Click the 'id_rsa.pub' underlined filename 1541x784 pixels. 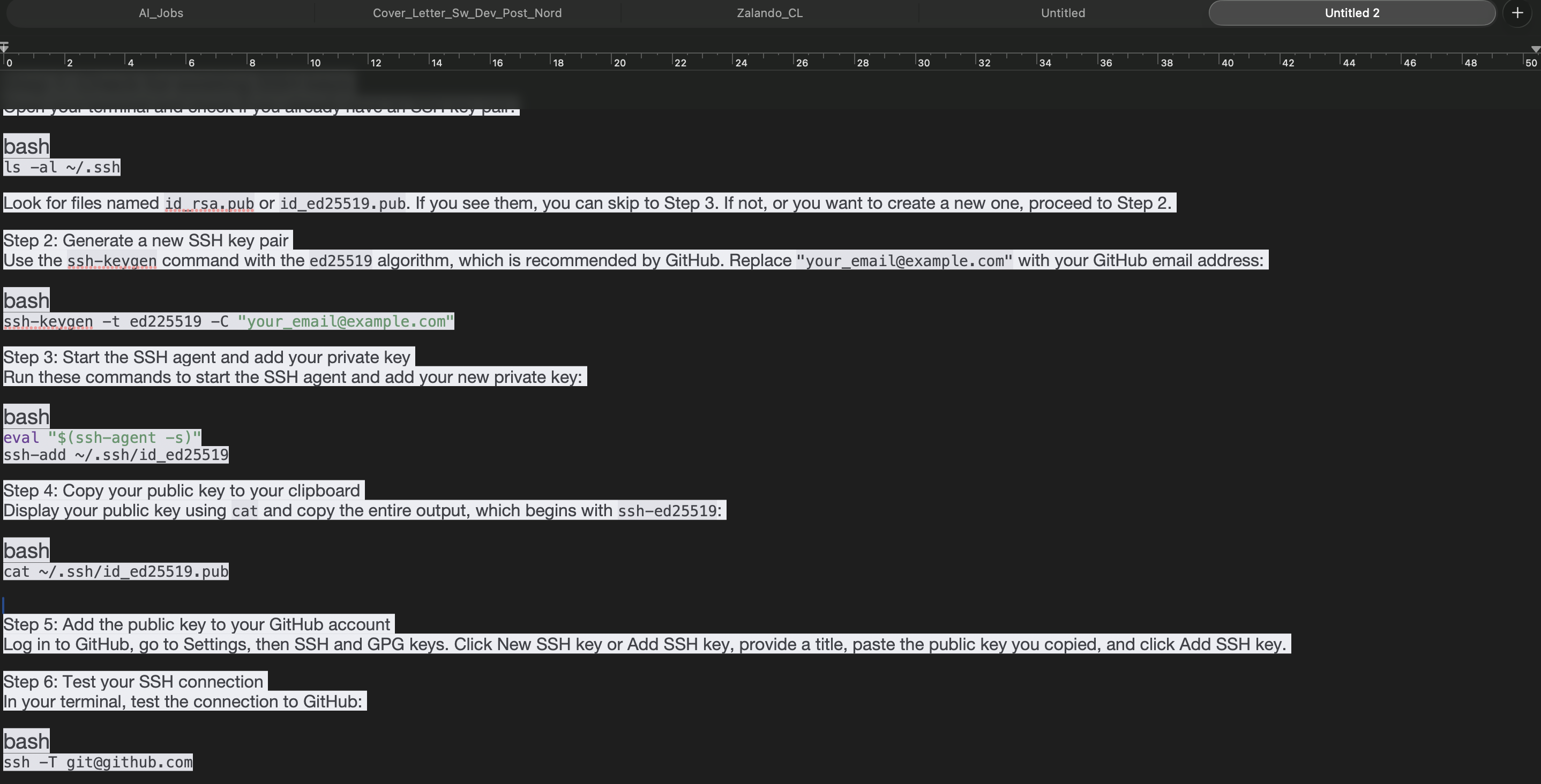[210, 204]
